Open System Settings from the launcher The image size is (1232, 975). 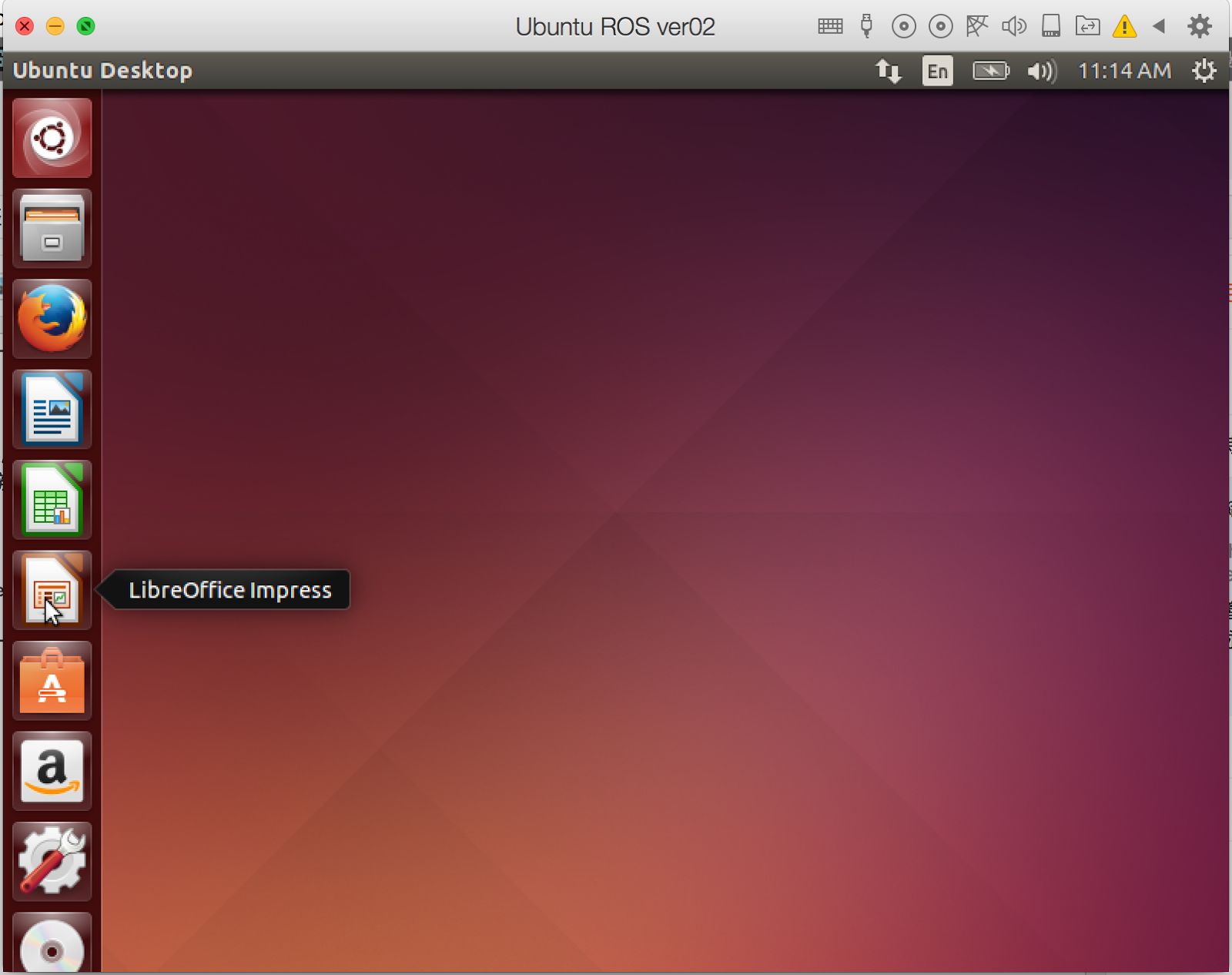[52, 861]
